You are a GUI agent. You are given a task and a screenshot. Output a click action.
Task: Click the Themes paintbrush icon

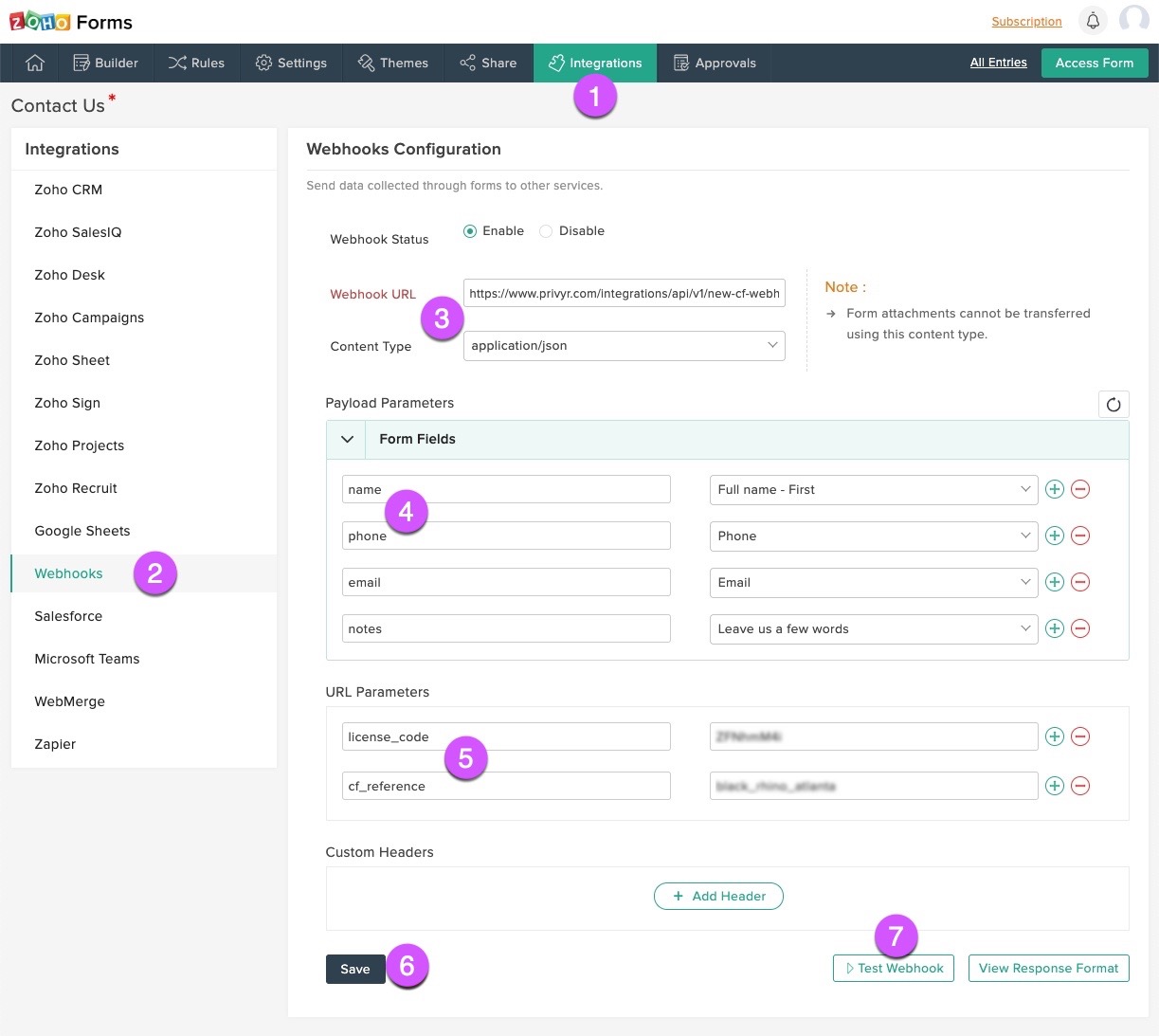(x=366, y=63)
